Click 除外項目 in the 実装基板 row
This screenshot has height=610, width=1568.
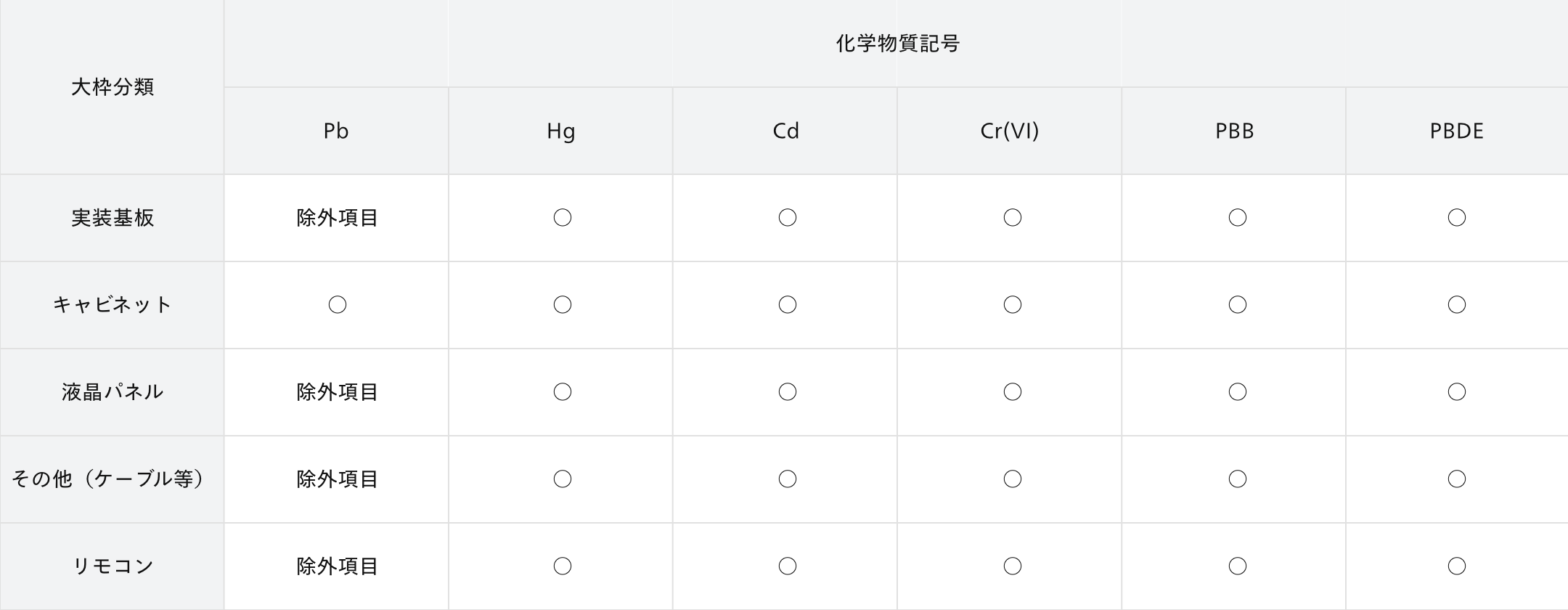tap(337, 218)
